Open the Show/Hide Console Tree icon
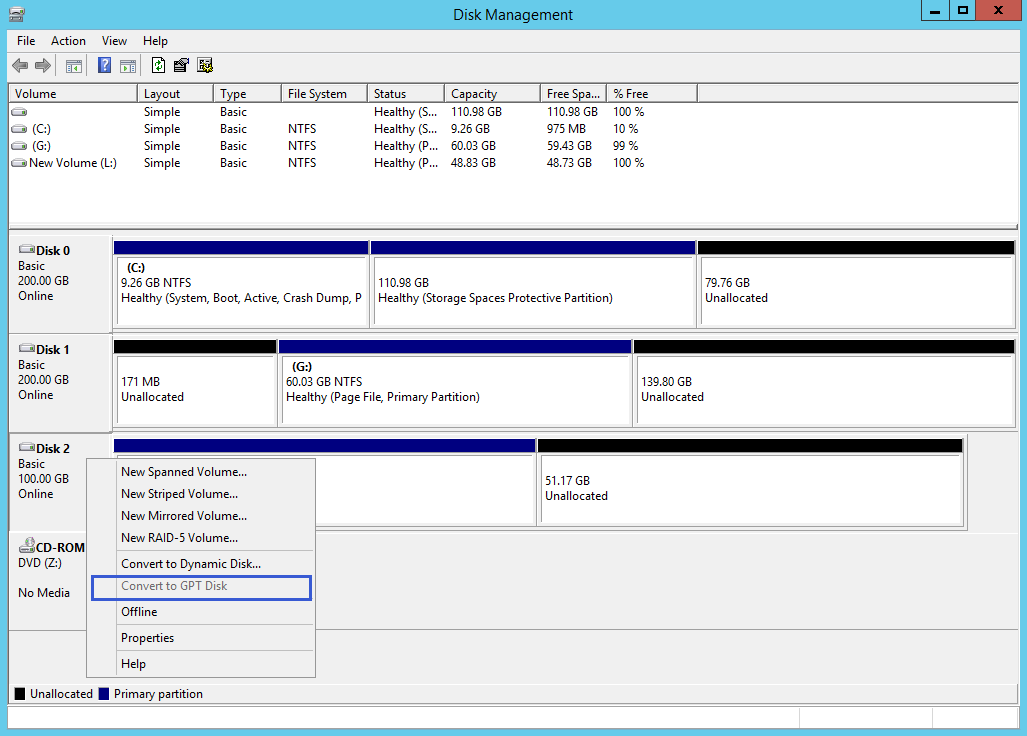Screen dimensions: 1027x736 tap(73, 65)
